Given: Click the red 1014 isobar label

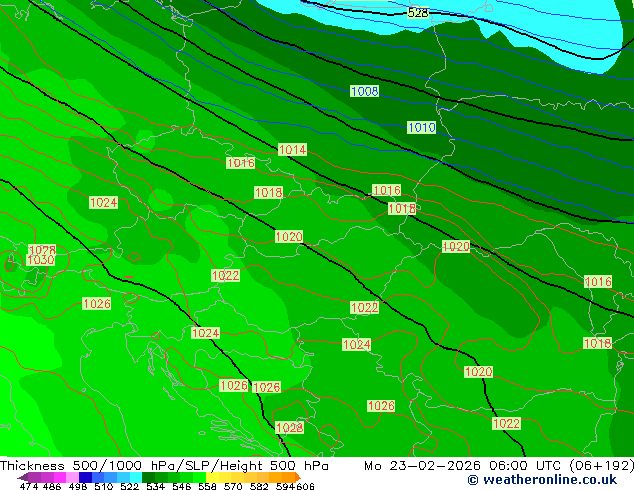Looking at the screenshot, I should click(x=292, y=150).
